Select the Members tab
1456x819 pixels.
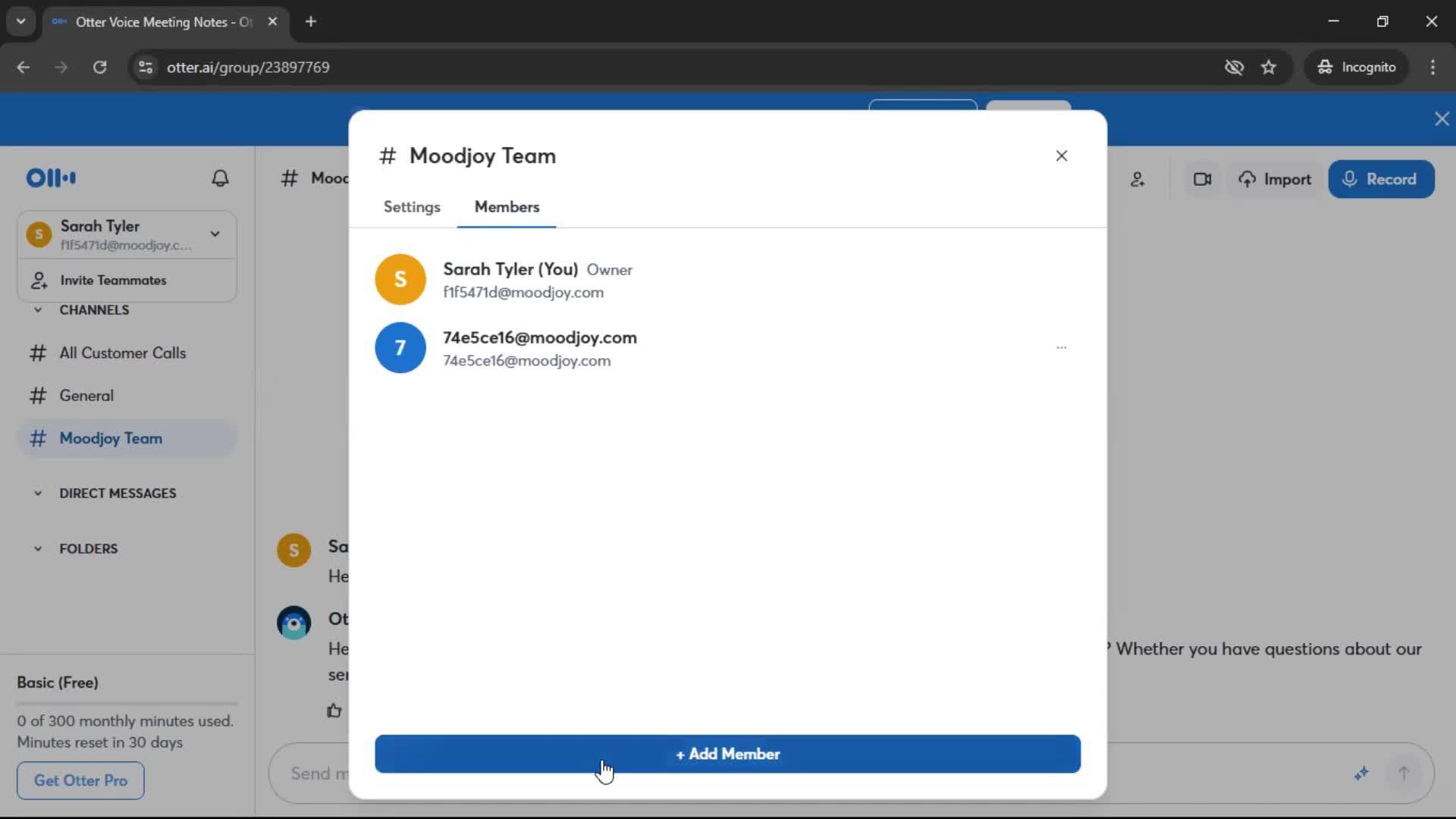[507, 207]
